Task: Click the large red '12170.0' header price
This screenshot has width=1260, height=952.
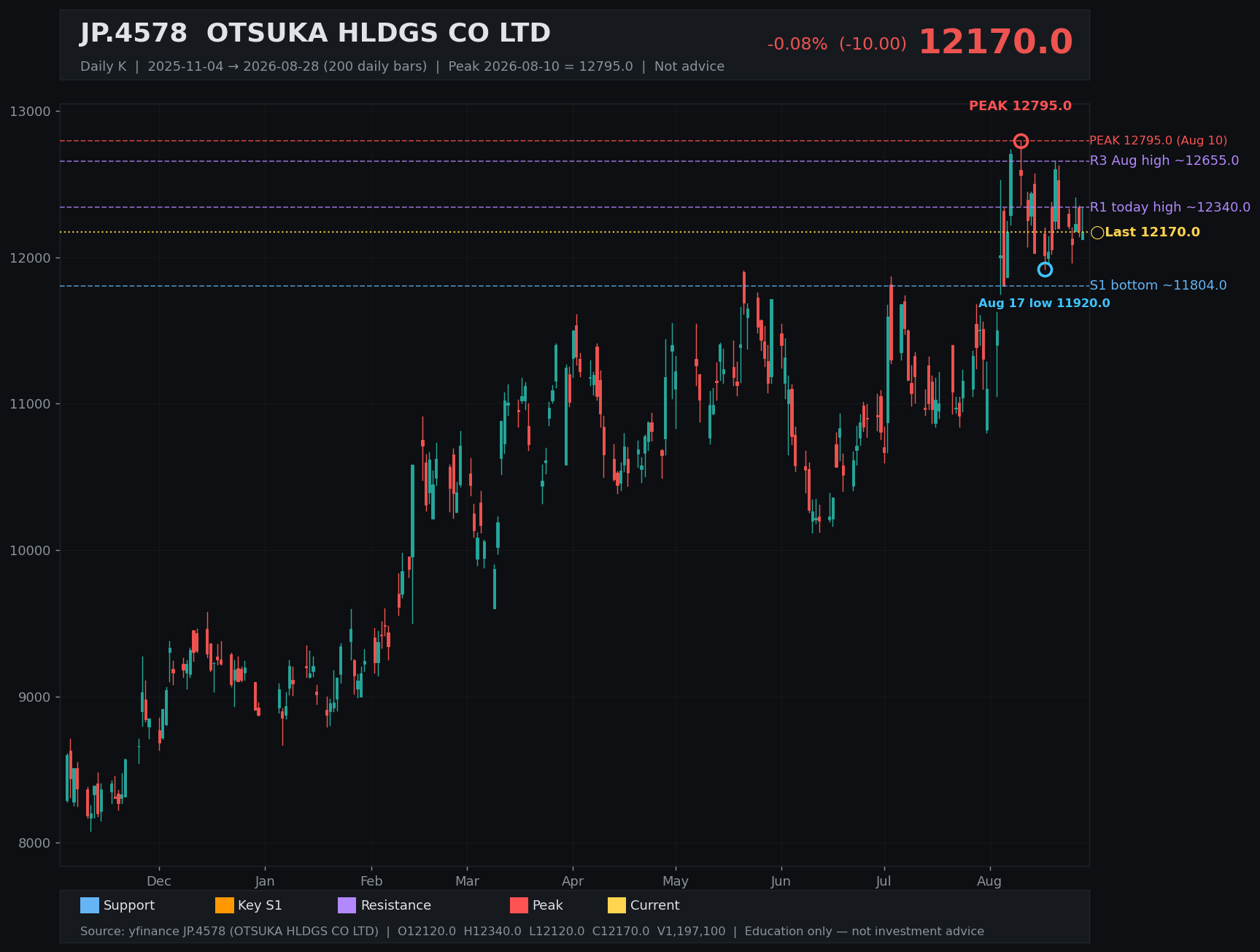Action: tap(995, 42)
